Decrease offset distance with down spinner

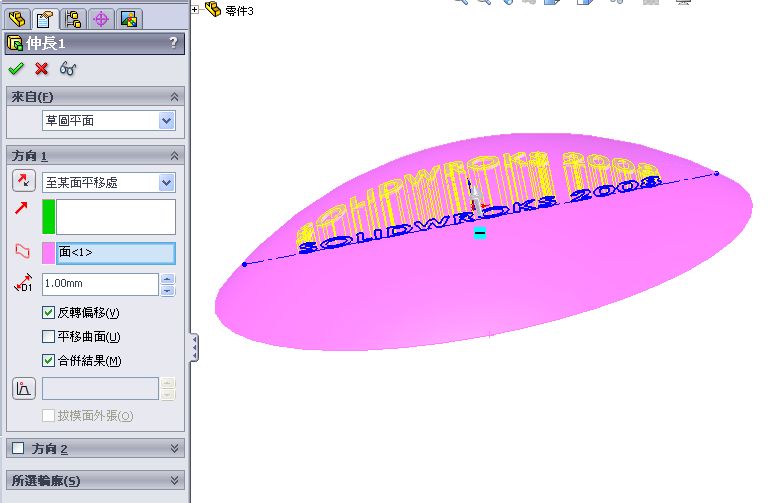(x=168, y=290)
